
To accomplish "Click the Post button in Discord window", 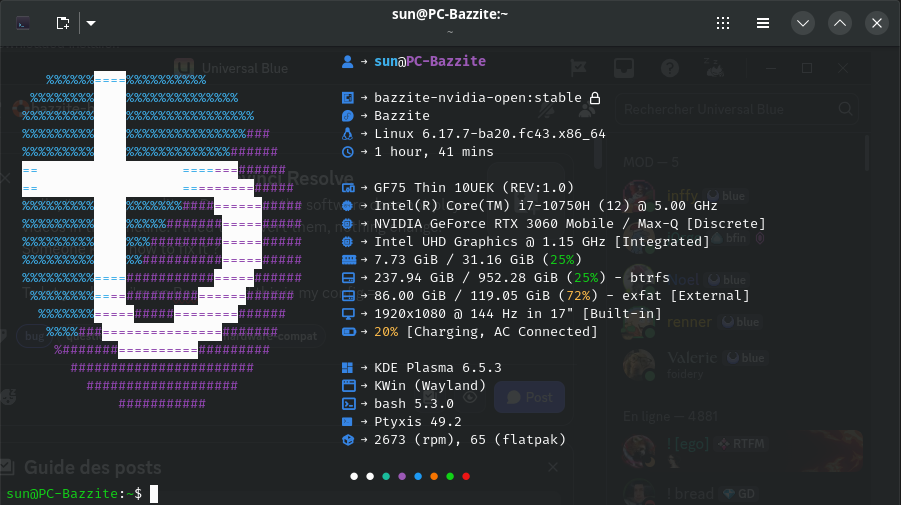I will click(x=529, y=397).
